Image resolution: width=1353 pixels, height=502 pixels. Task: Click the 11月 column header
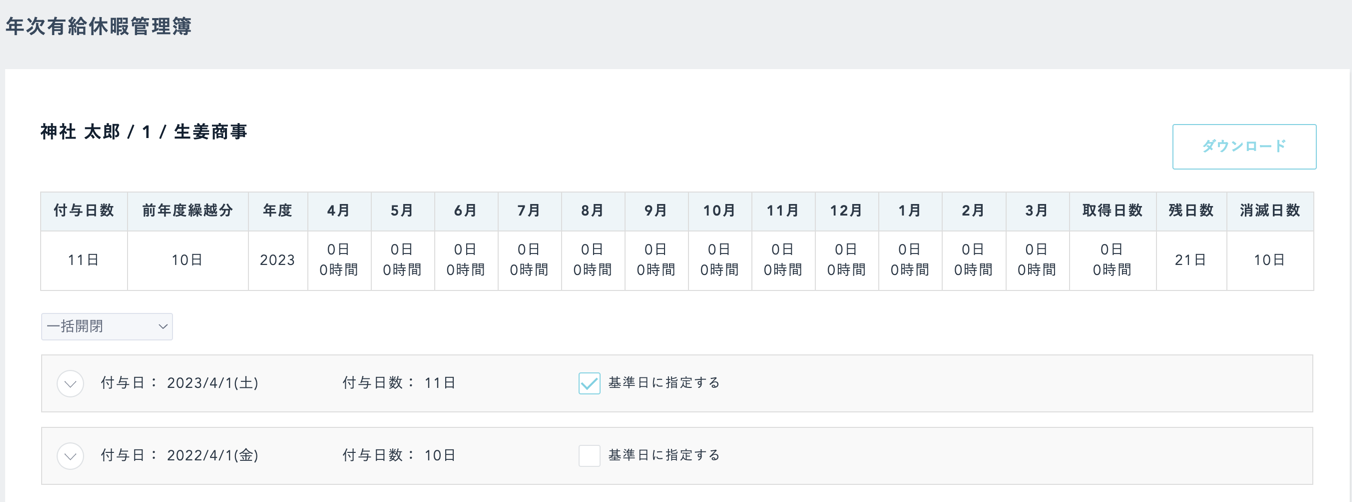[783, 211]
